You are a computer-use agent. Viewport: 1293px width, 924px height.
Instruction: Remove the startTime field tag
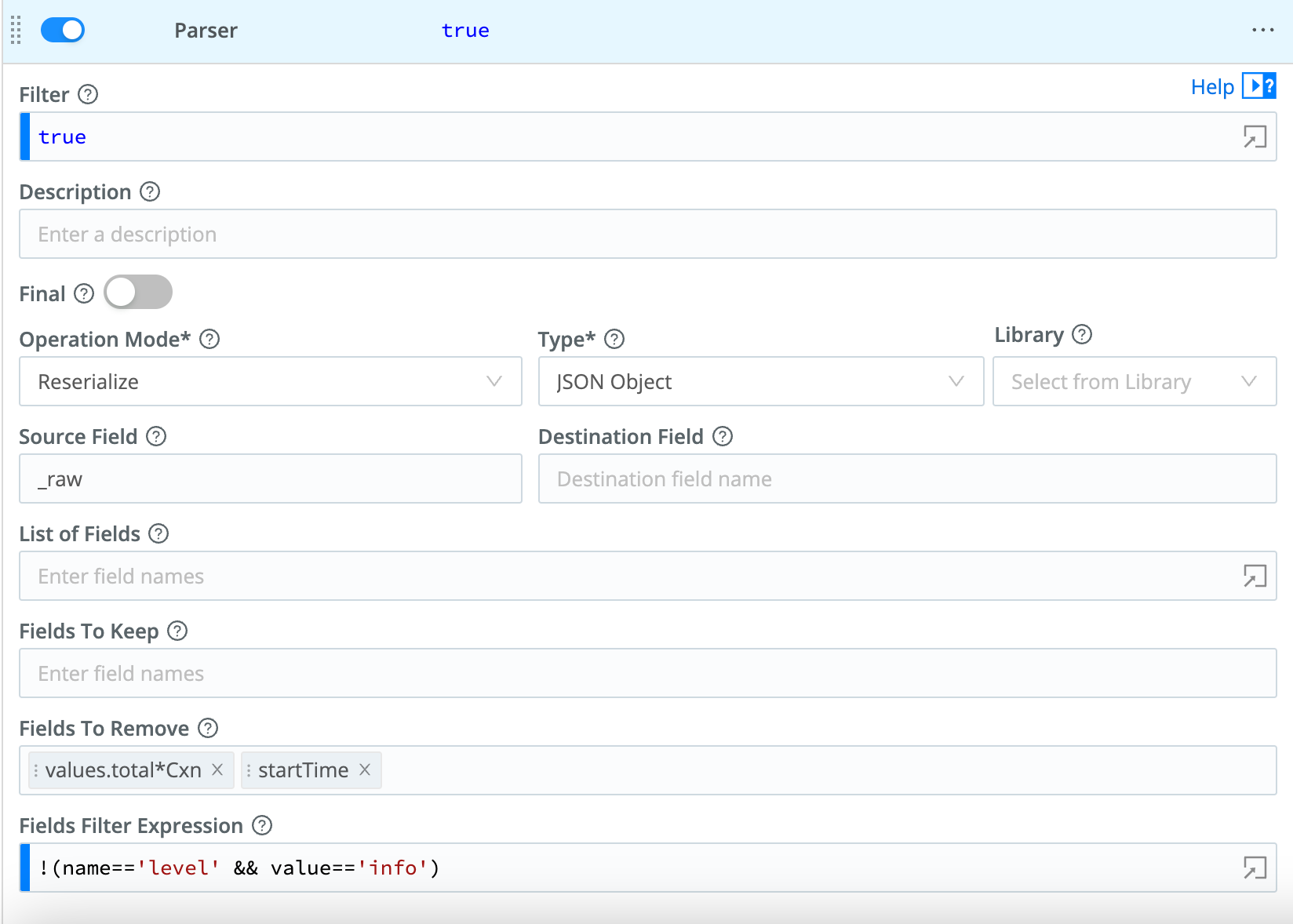click(364, 770)
